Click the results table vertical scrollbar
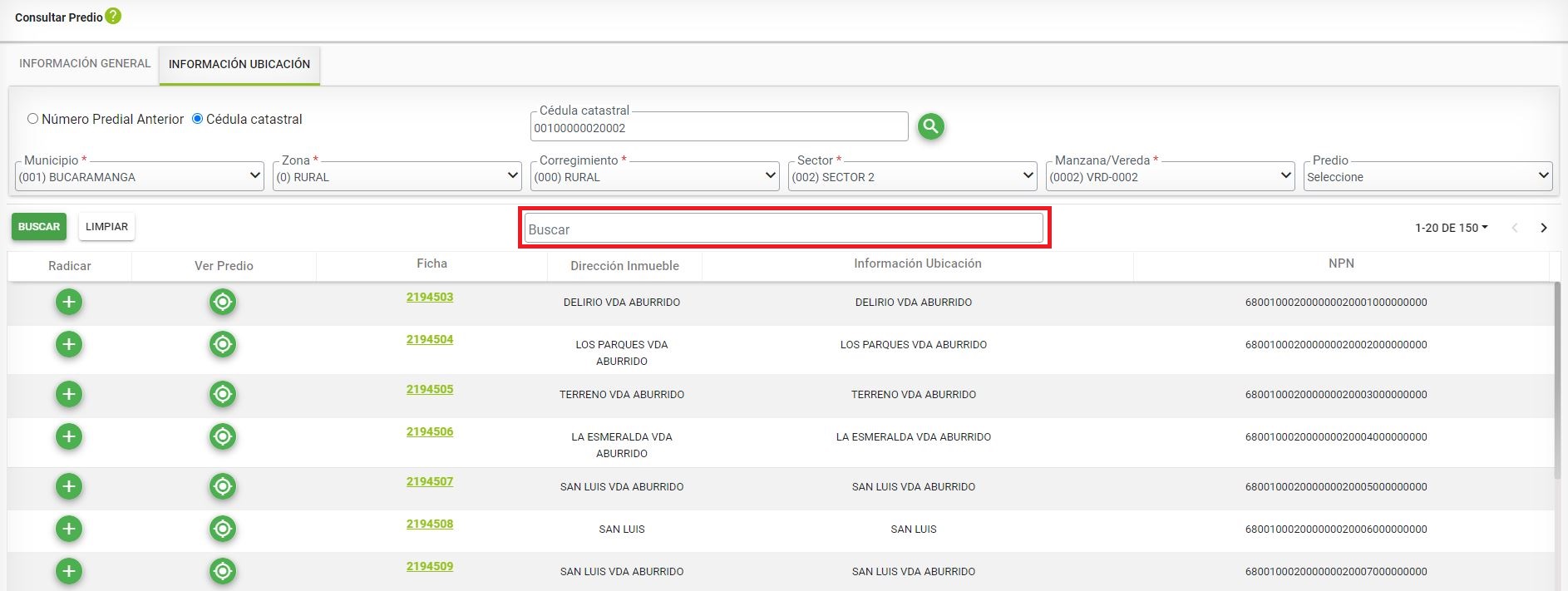 click(1557, 380)
